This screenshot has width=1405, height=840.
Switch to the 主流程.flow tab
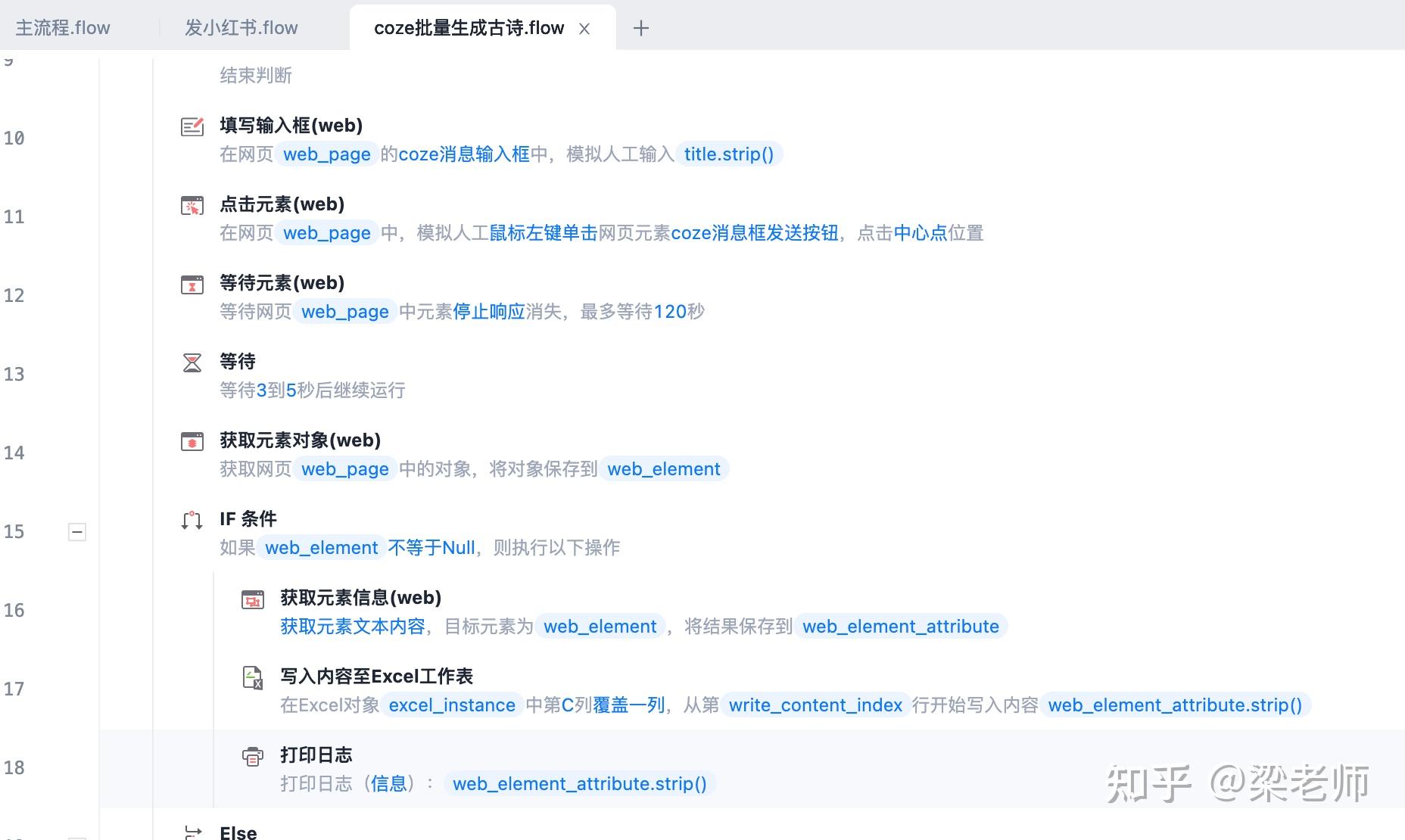pos(62,27)
